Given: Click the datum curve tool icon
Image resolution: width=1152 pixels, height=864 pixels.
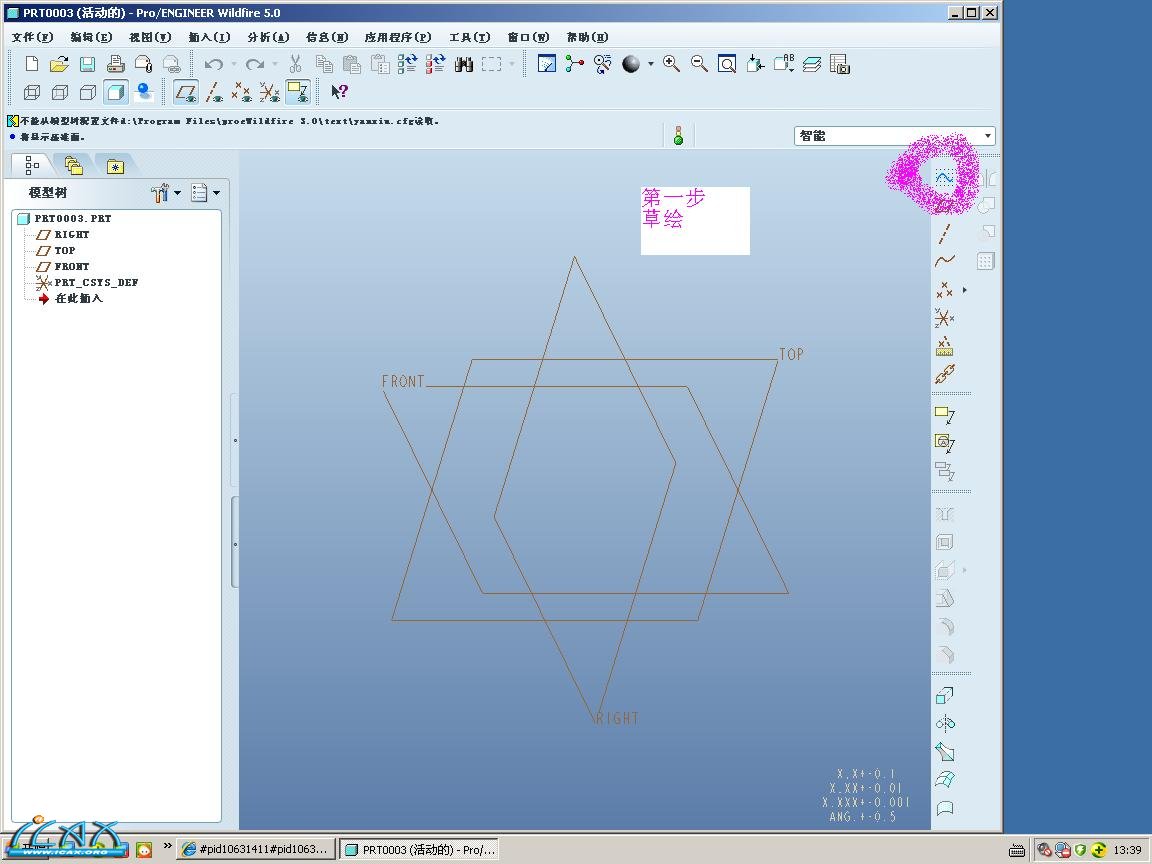Looking at the screenshot, I should pos(945,261).
